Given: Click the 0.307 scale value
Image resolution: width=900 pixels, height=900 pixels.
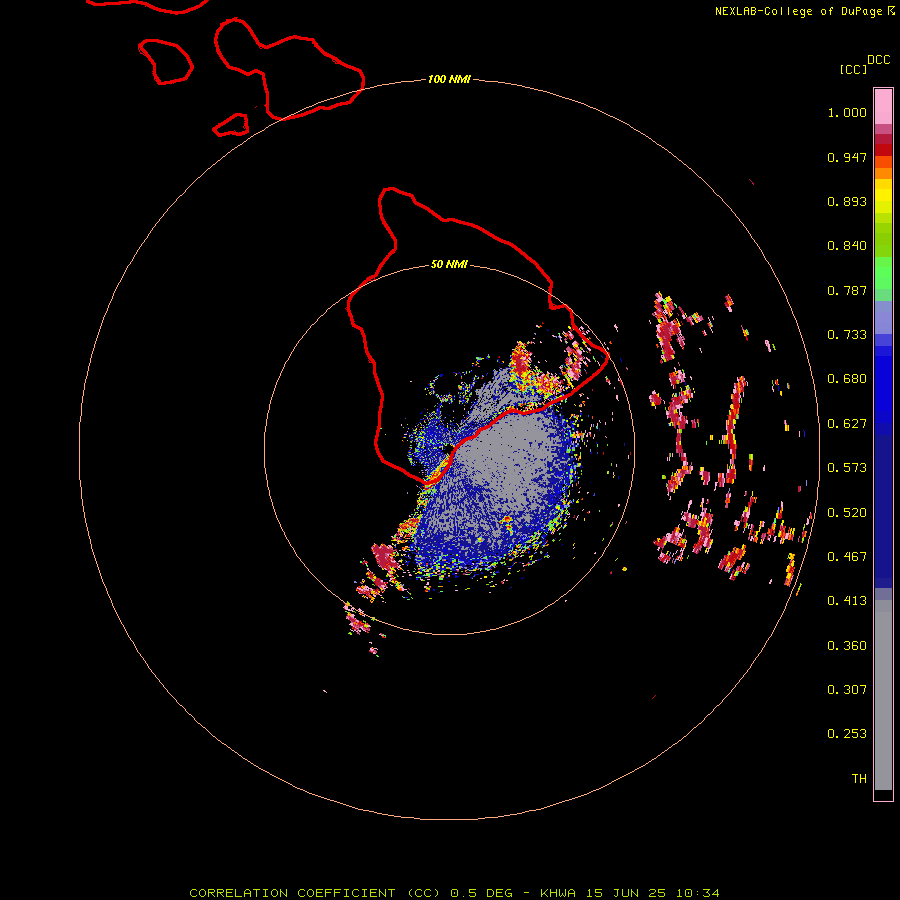Looking at the screenshot, I should click(x=847, y=690).
